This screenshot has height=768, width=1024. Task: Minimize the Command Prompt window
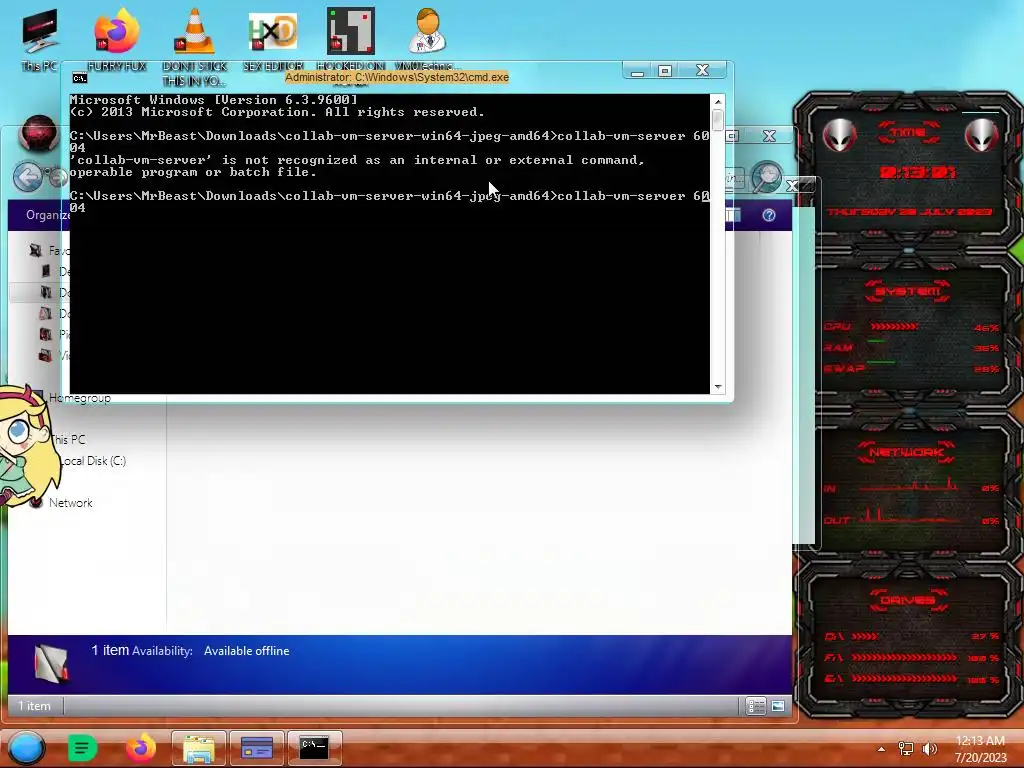point(637,71)
